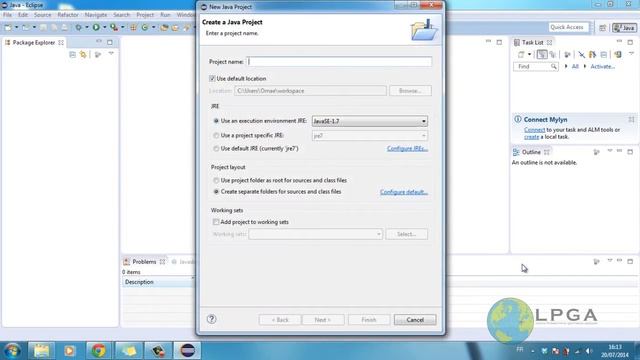Screen dimensions: 640x360
Task: Click the Find field in Task List
Action: coord(536,66)
